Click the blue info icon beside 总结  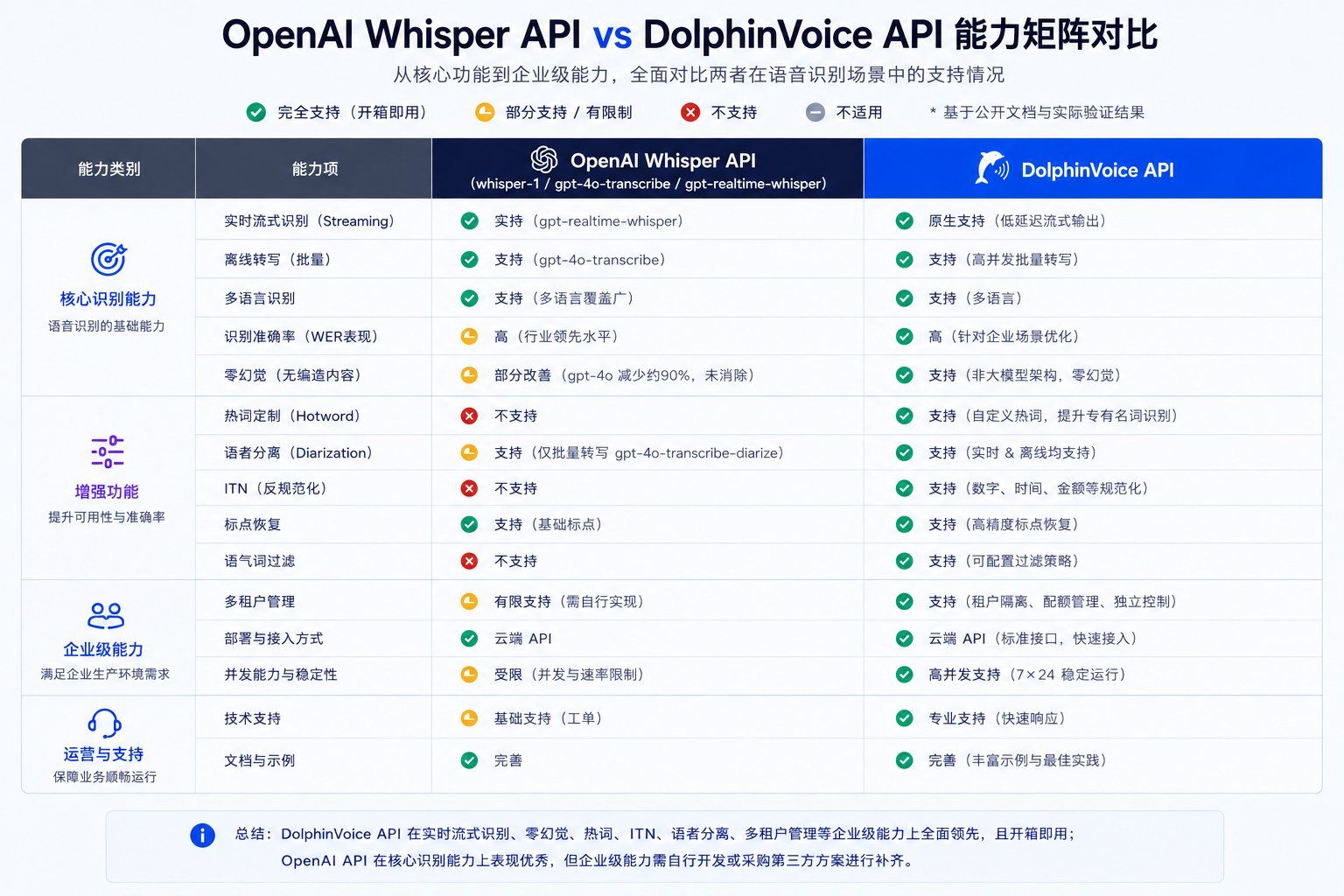pos(202,835)
